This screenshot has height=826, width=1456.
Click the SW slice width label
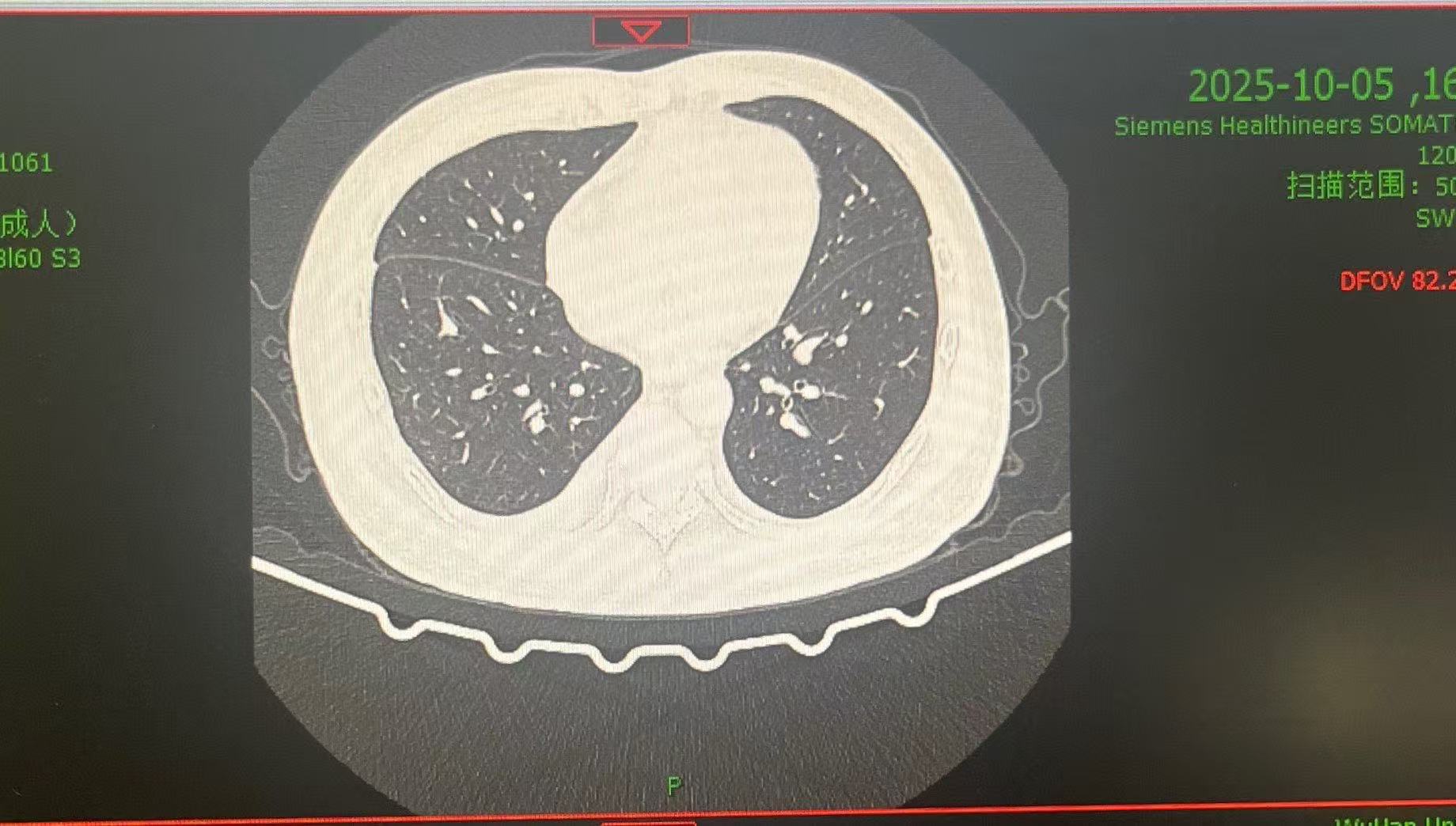(1434, 218)
